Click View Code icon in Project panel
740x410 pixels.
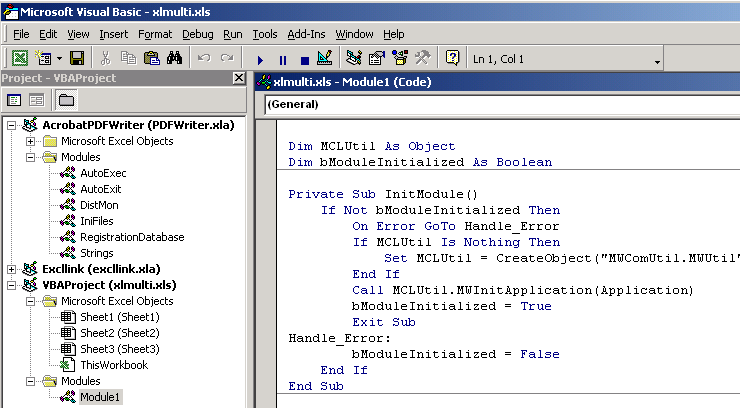14,100
